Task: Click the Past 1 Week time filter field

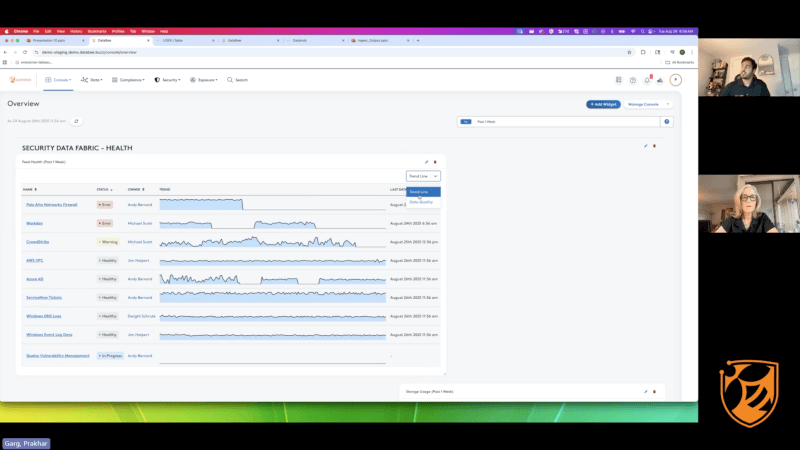Action: click(x=558, y=121)
